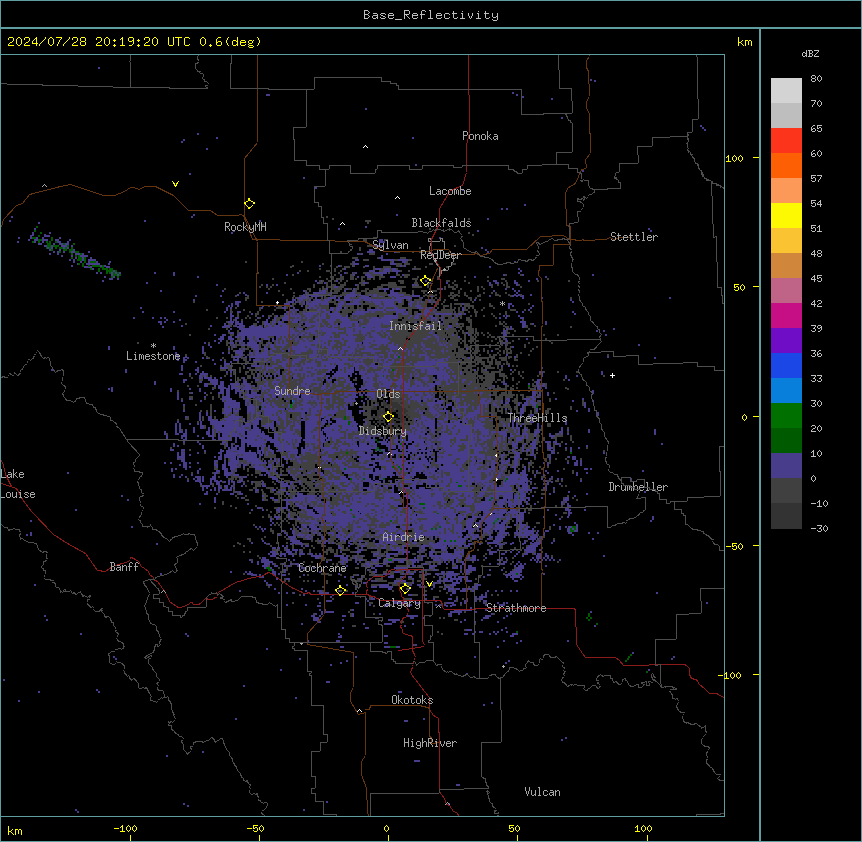
Task: Click the HighRiver town label
Action: pos(430,743)
